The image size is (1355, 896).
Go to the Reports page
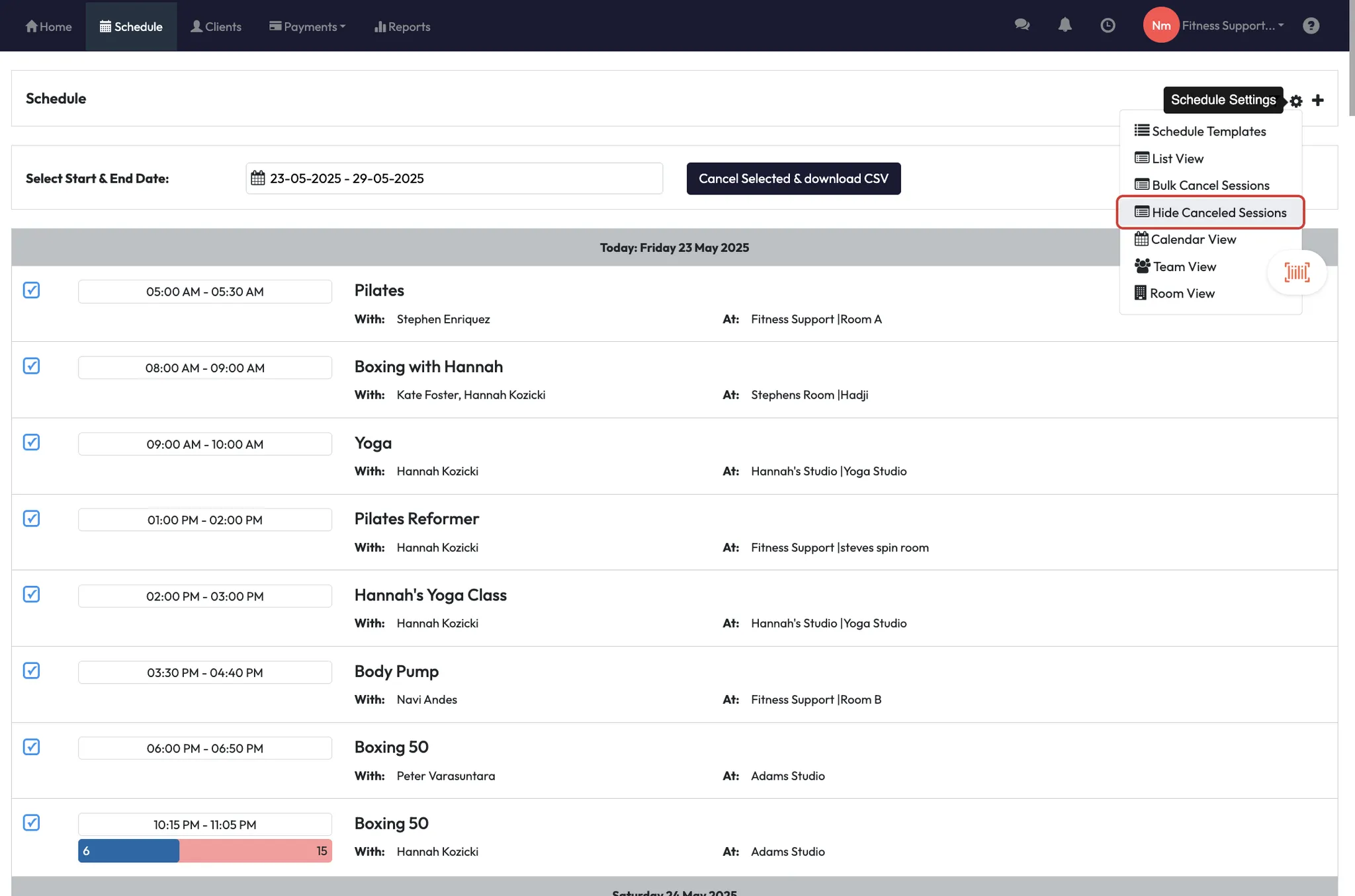pos(402,26)
